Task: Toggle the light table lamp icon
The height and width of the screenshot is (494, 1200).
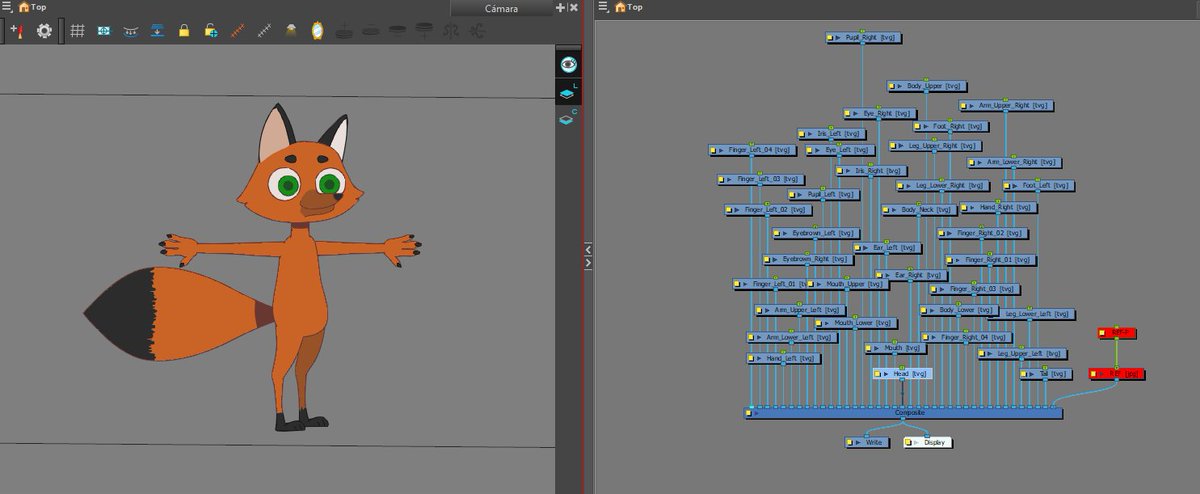Action: [x=291, y=30]
